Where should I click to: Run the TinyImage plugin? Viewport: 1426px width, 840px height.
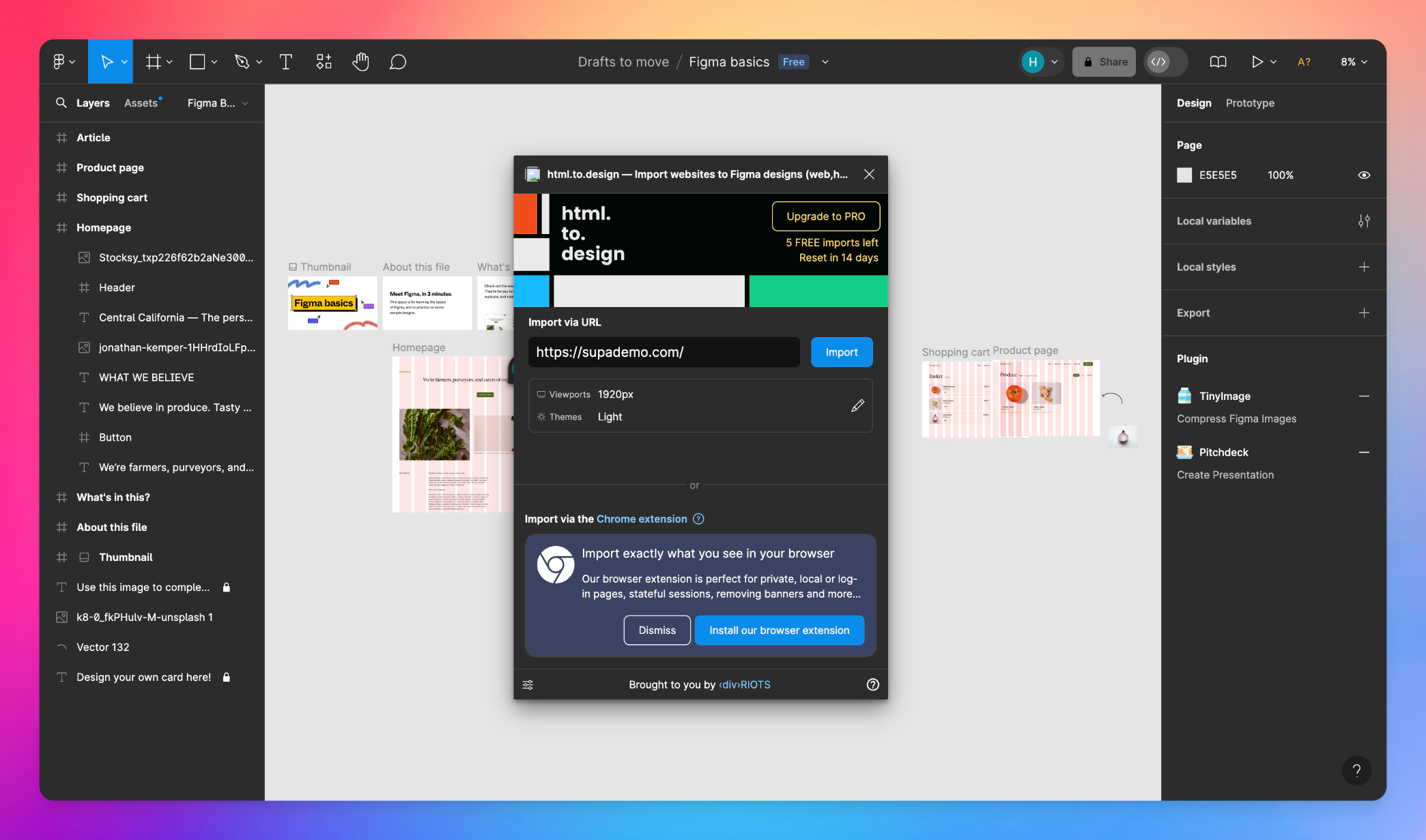(x=1225, y=396)
